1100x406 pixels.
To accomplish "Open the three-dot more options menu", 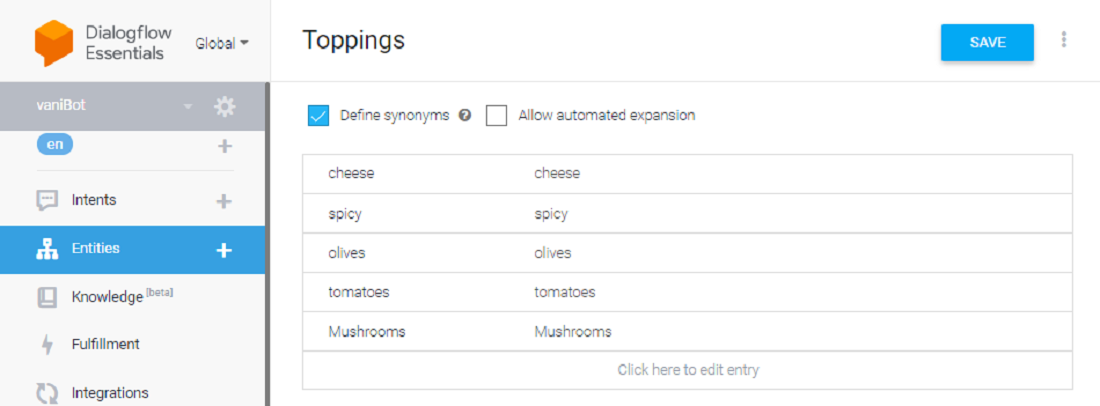I will click(x=1064, y=40).
